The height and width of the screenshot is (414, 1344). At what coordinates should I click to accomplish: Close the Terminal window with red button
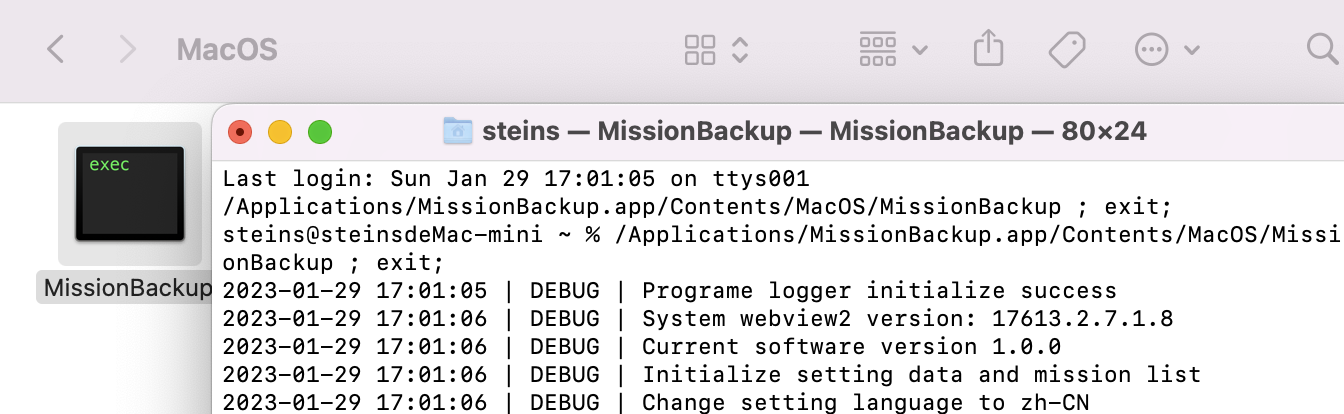241,131
